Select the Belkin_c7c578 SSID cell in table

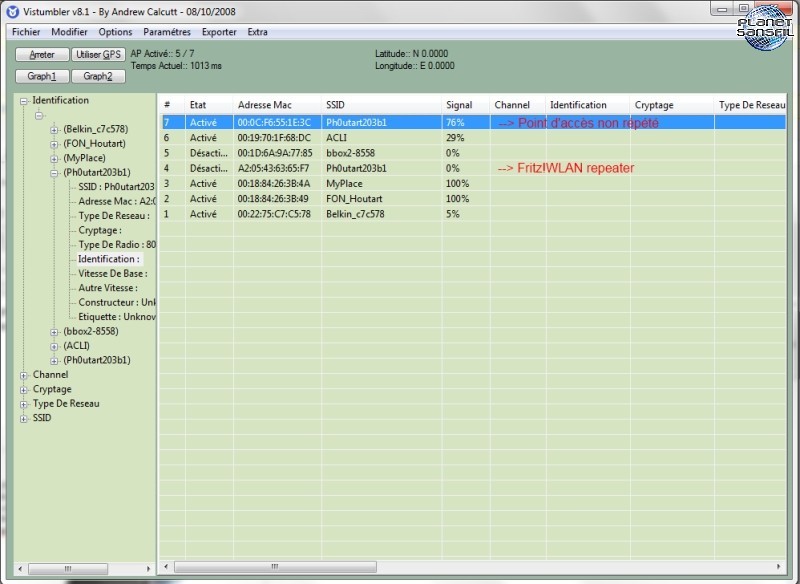tap(355, 214)
